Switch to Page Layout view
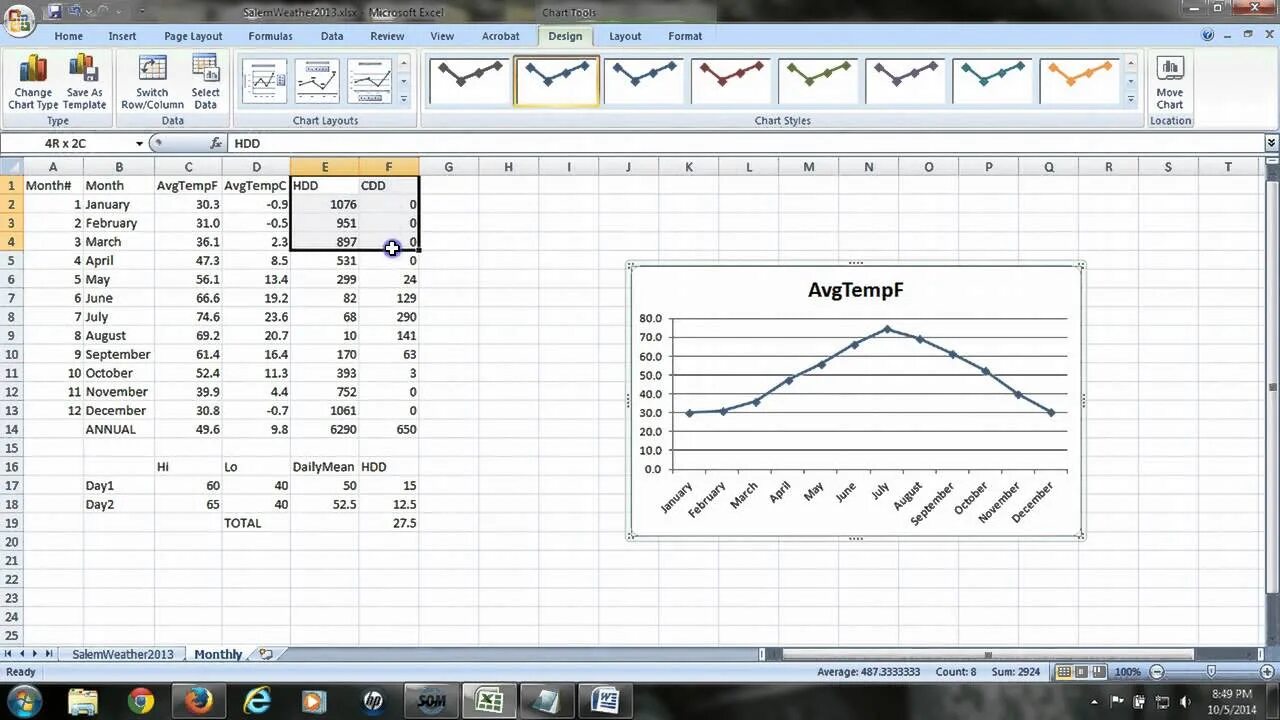The width and height of the screenshot is (1280, 720). click(1083, 672)
